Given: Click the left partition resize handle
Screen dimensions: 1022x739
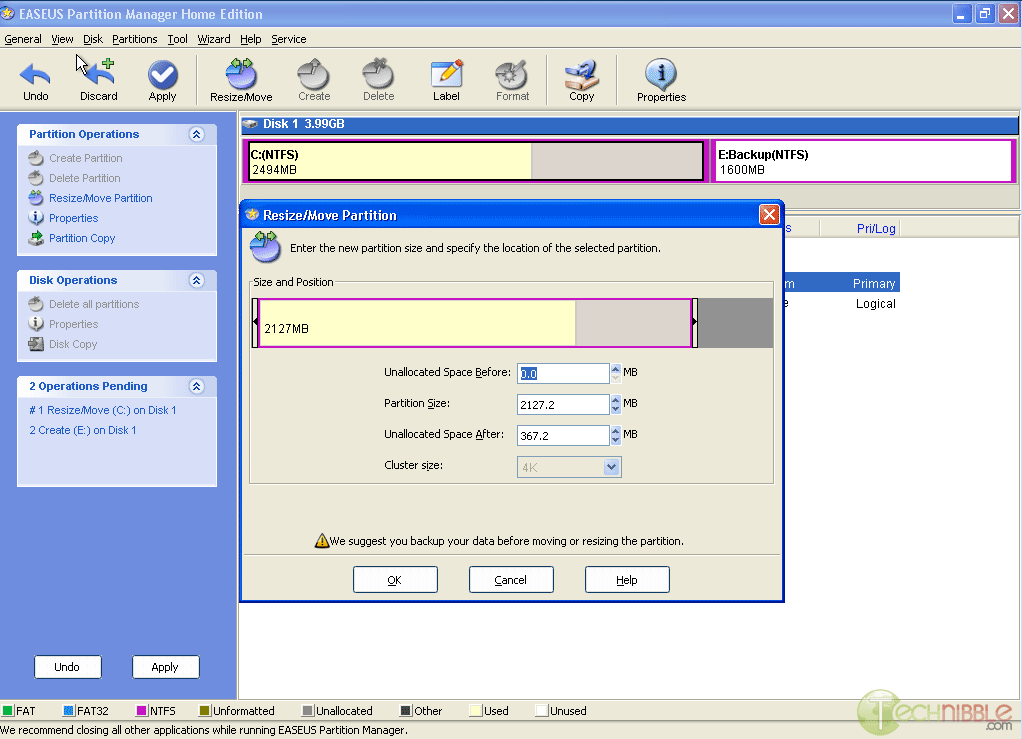Looking at the screenshot, I should click(256, 323).
